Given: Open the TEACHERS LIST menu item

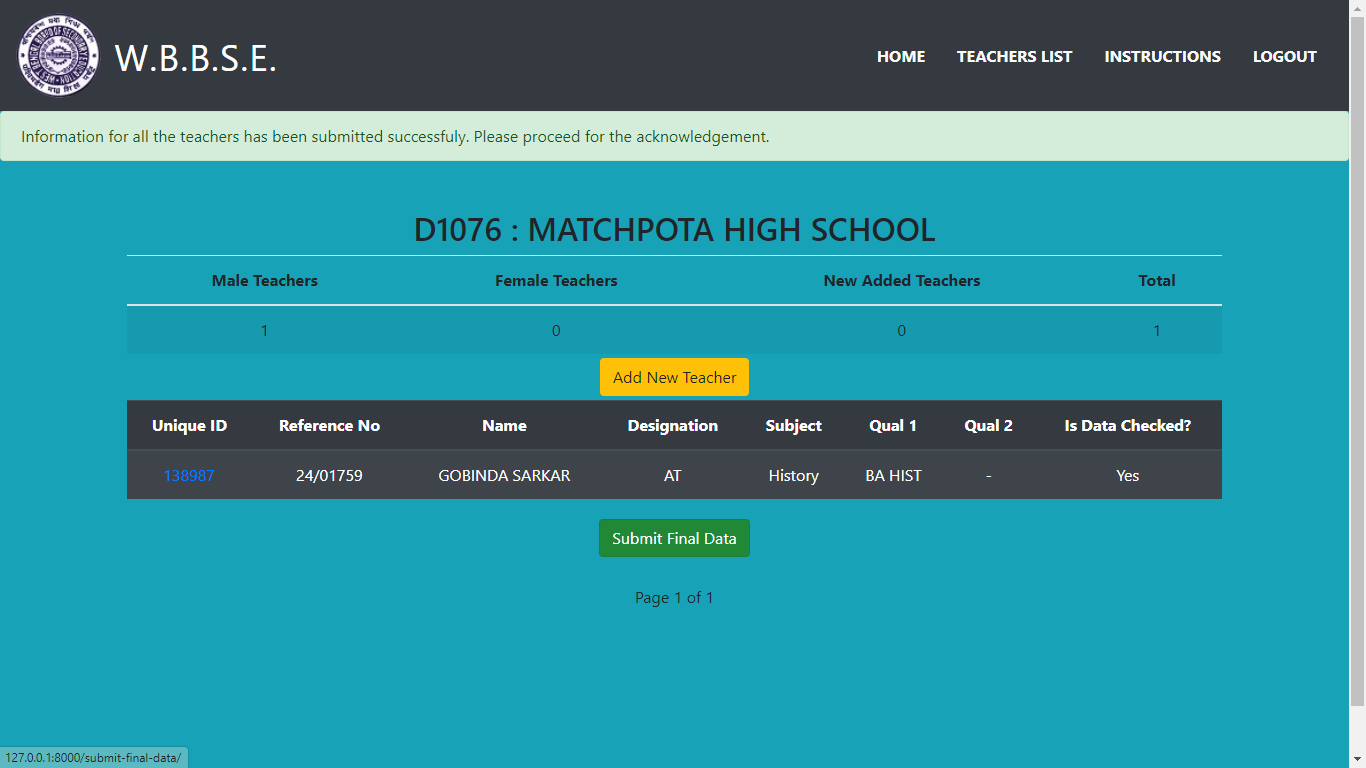Looking at the screenshot, I should pos(1014,57).
